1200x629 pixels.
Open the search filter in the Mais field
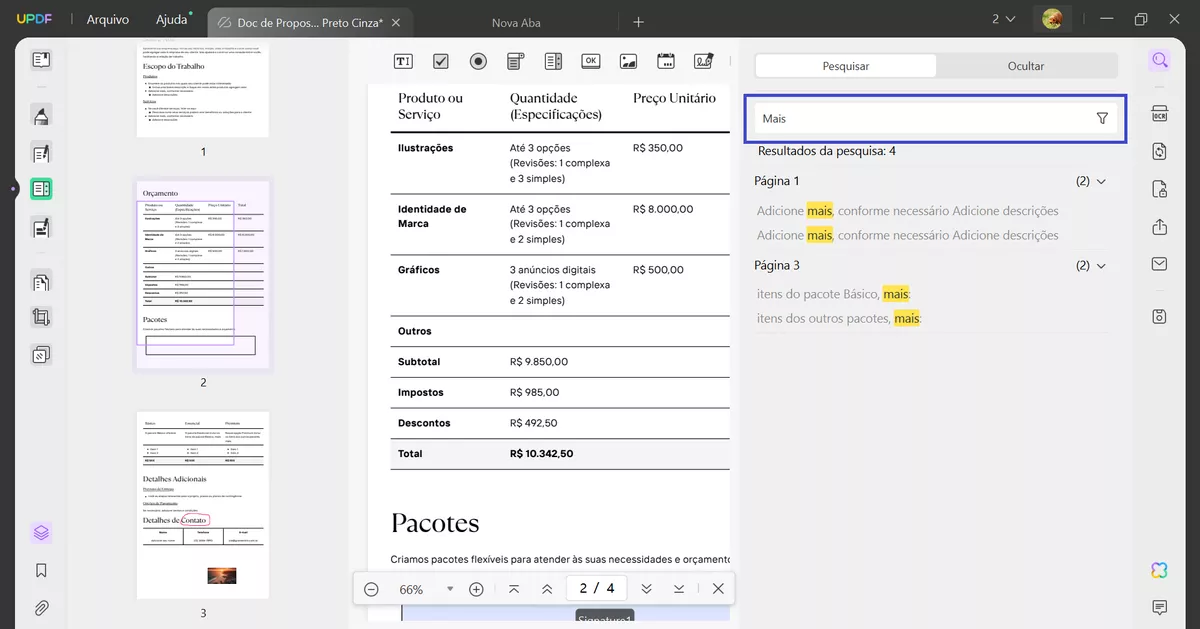[1102, 117]
